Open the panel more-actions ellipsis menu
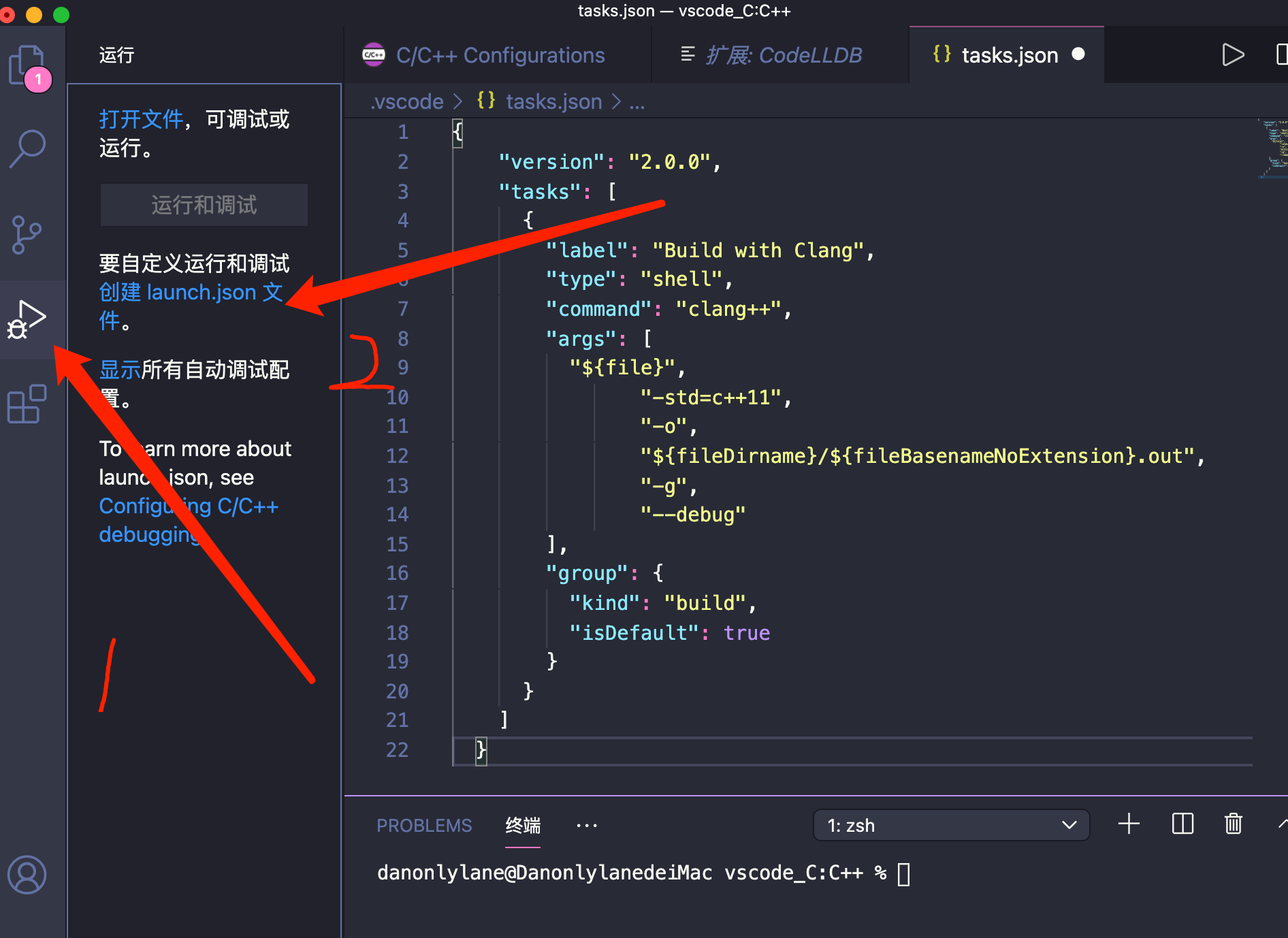This screenshot has height=938, width=1288. click(587, 824)
